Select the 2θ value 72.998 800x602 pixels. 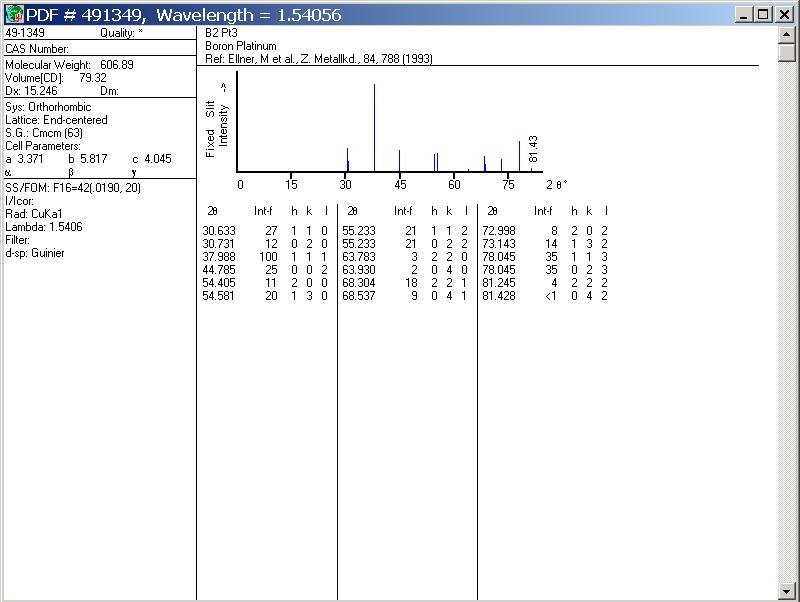tap(499, 231)
